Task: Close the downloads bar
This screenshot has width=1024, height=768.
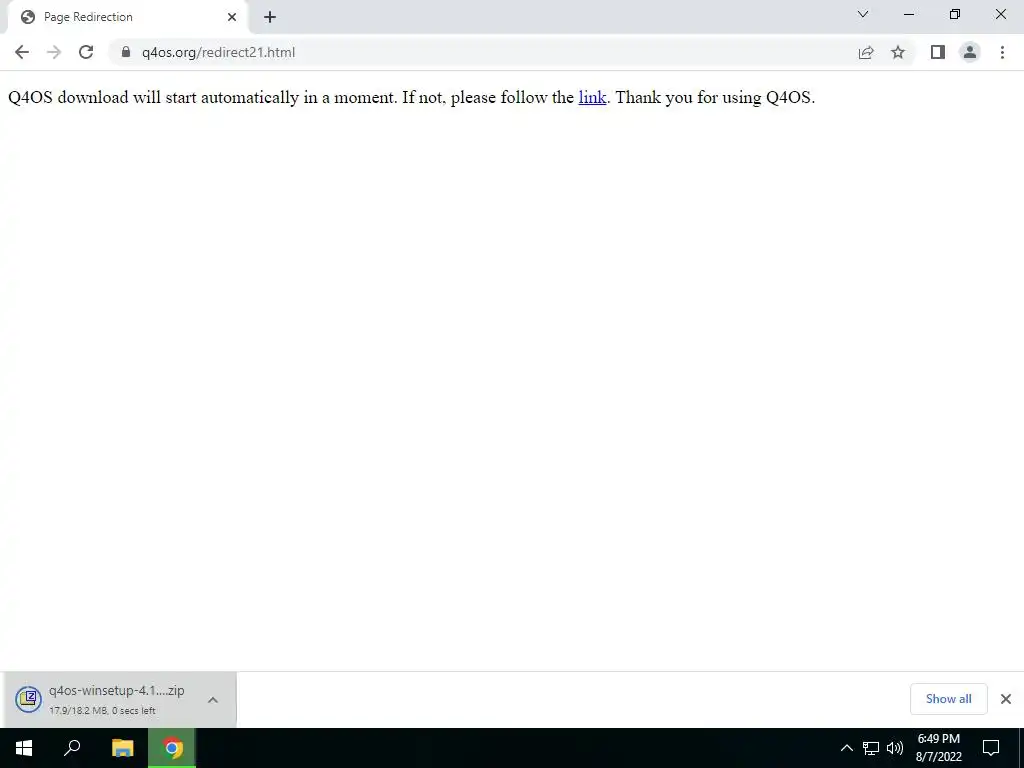Action: (x=1006, y=699)
